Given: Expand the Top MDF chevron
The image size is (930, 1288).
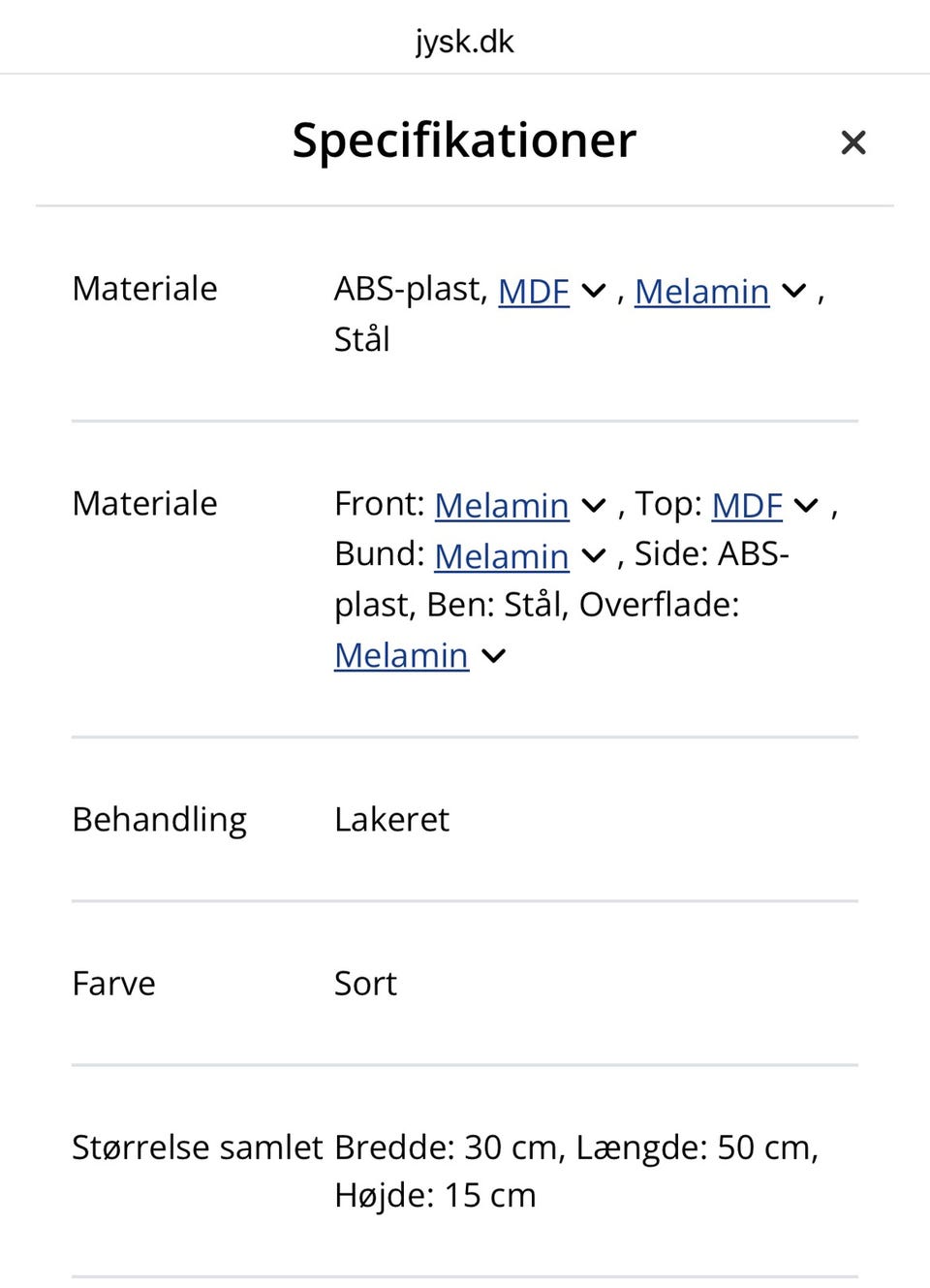Looking at the screenshot, I should point(806,505).
